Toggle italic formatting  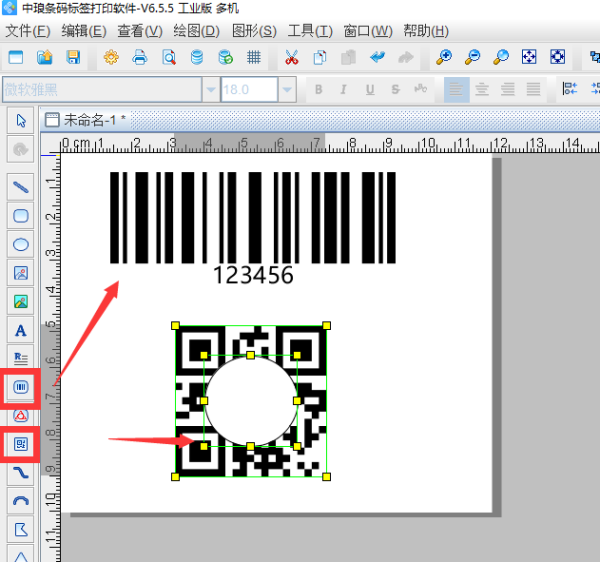point(344,90)
